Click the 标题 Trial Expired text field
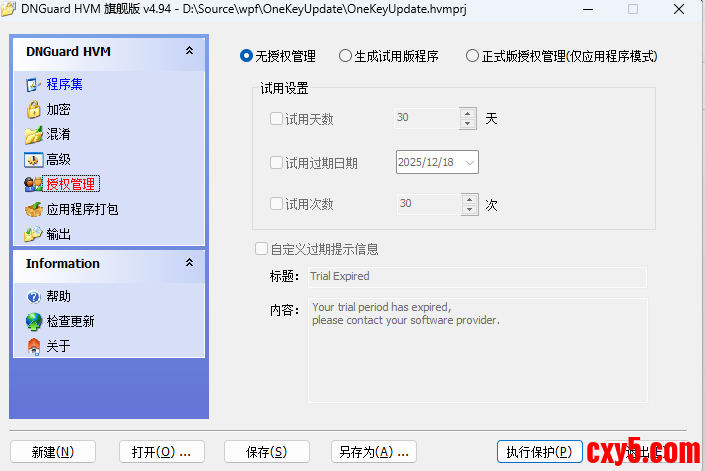Image resolution: width=705 pixels, height=471 pixels. [476, 276]
